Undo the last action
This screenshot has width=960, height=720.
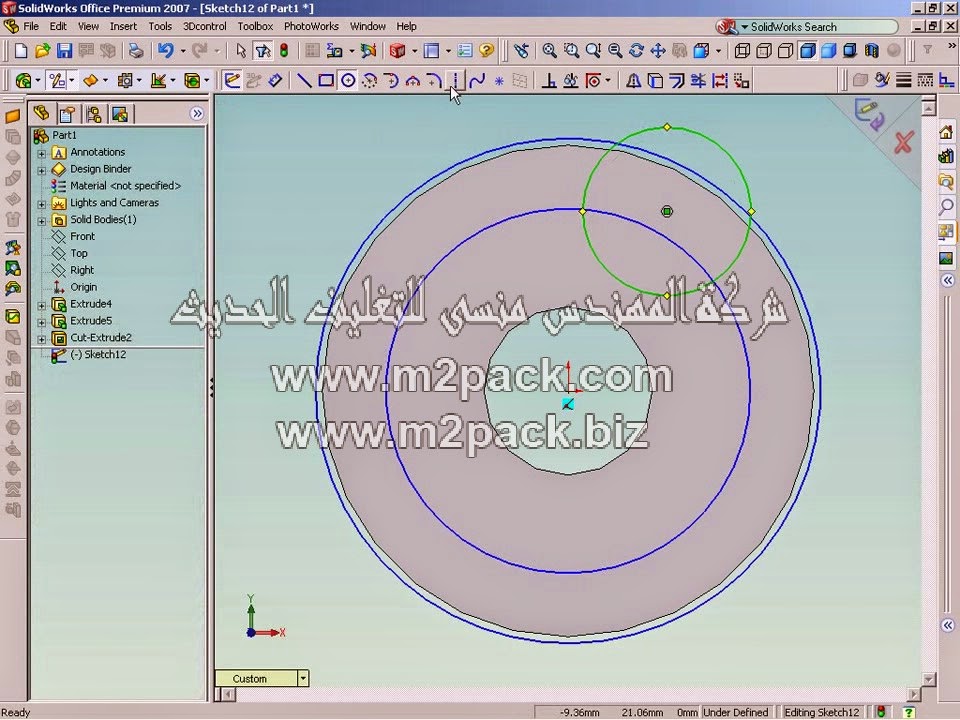coord(166,51)
